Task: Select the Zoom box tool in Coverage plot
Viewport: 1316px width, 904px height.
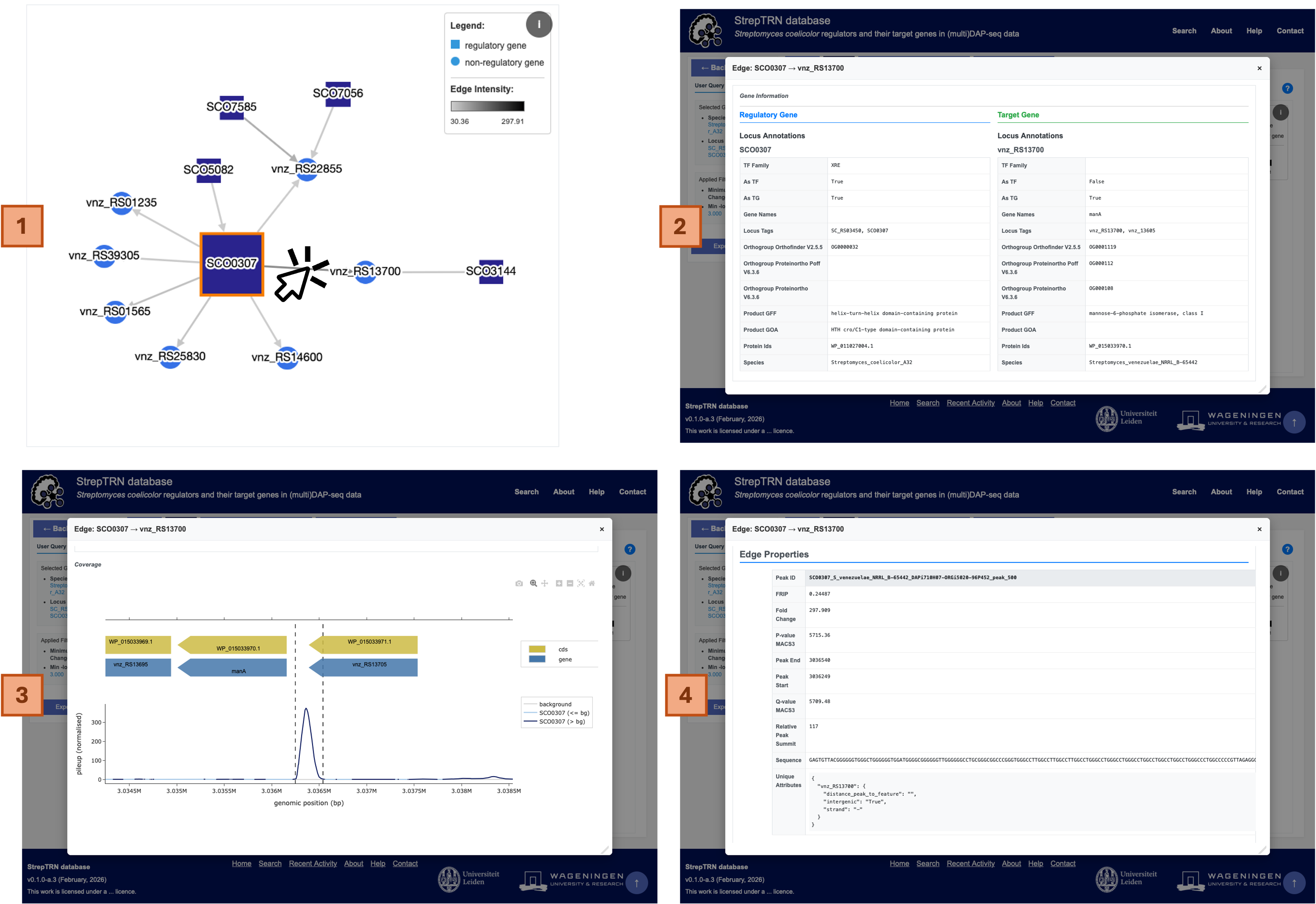Action: 533,583
